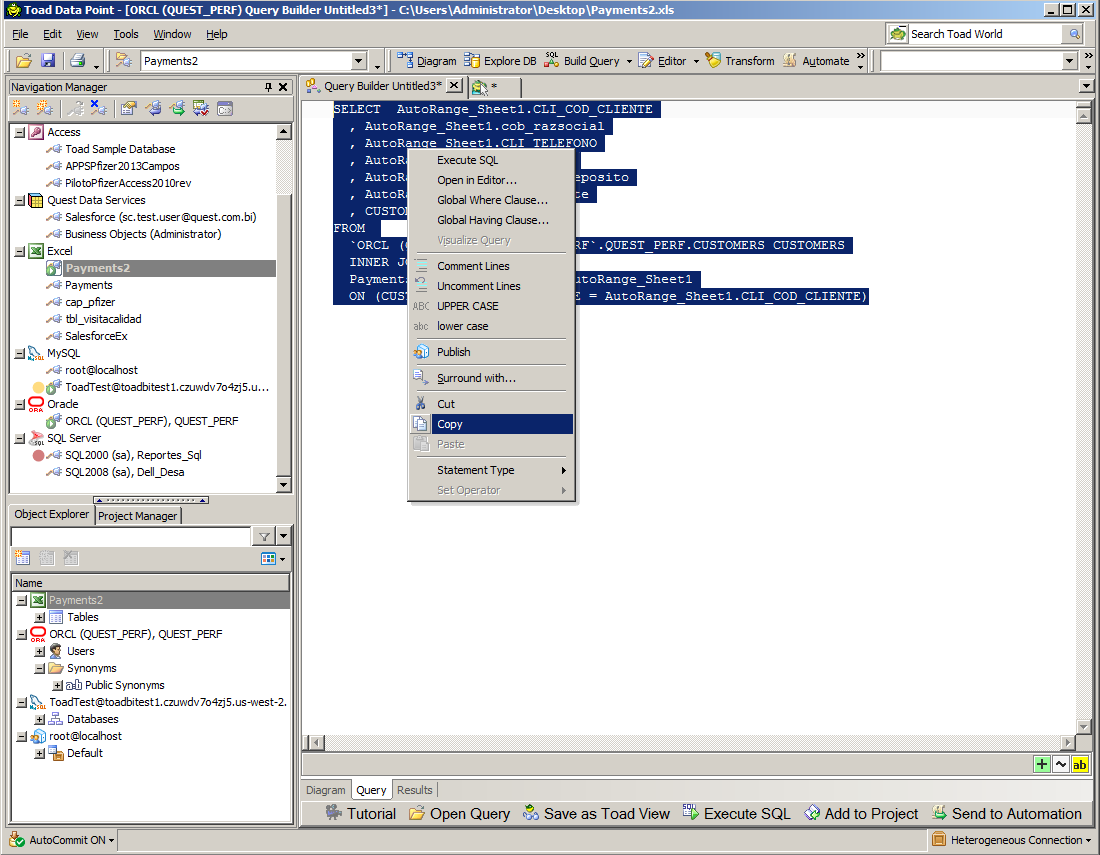Open the empty combo box dropdown in top toolbar
This screenshot has height=855, width=1100.
point(1069,61)
